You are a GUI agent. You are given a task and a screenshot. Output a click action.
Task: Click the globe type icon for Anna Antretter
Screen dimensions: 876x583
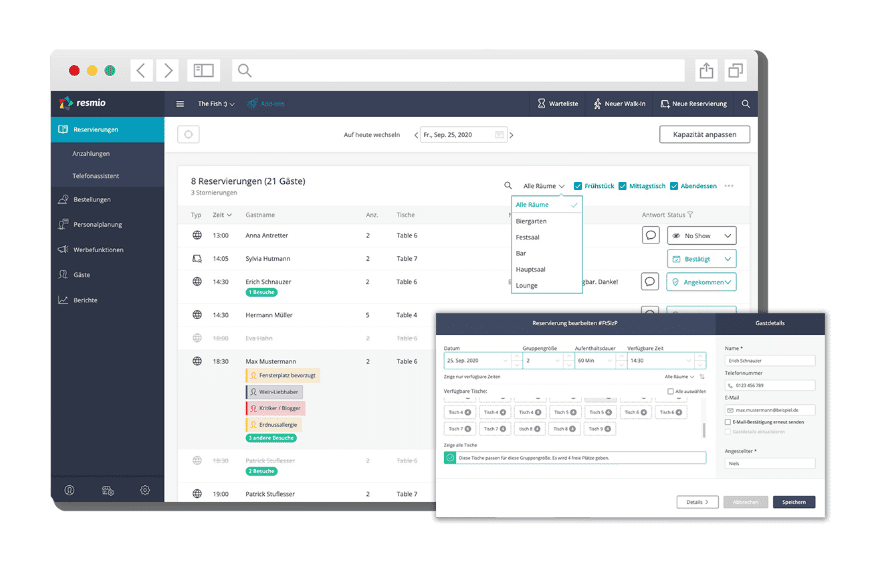(x=197, y=235)
